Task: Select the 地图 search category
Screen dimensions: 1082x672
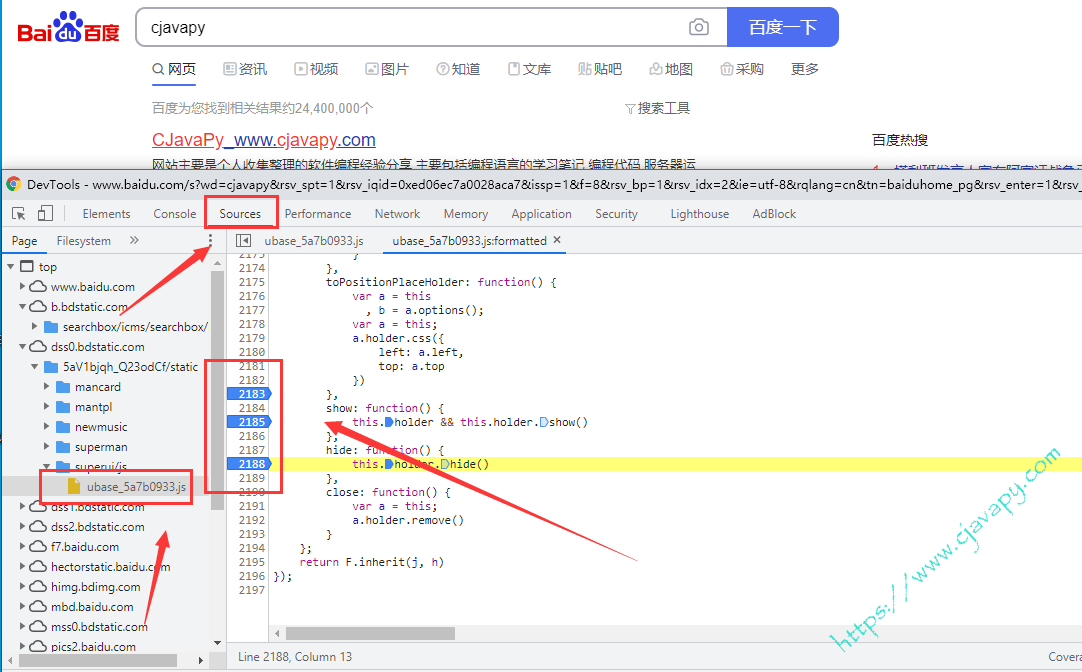Action: click(671, 69)
